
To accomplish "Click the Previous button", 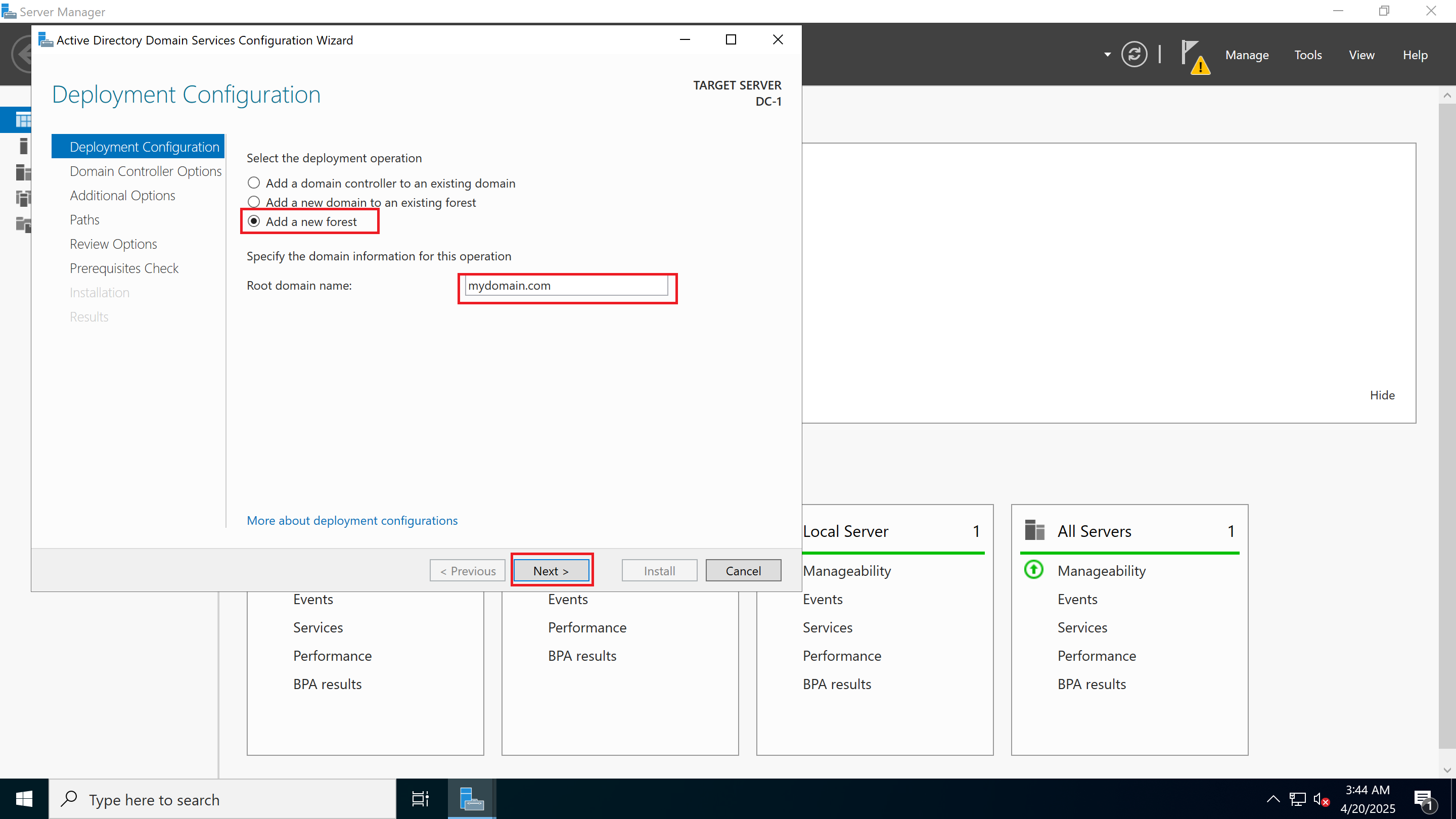I will [x=468, y=571].
